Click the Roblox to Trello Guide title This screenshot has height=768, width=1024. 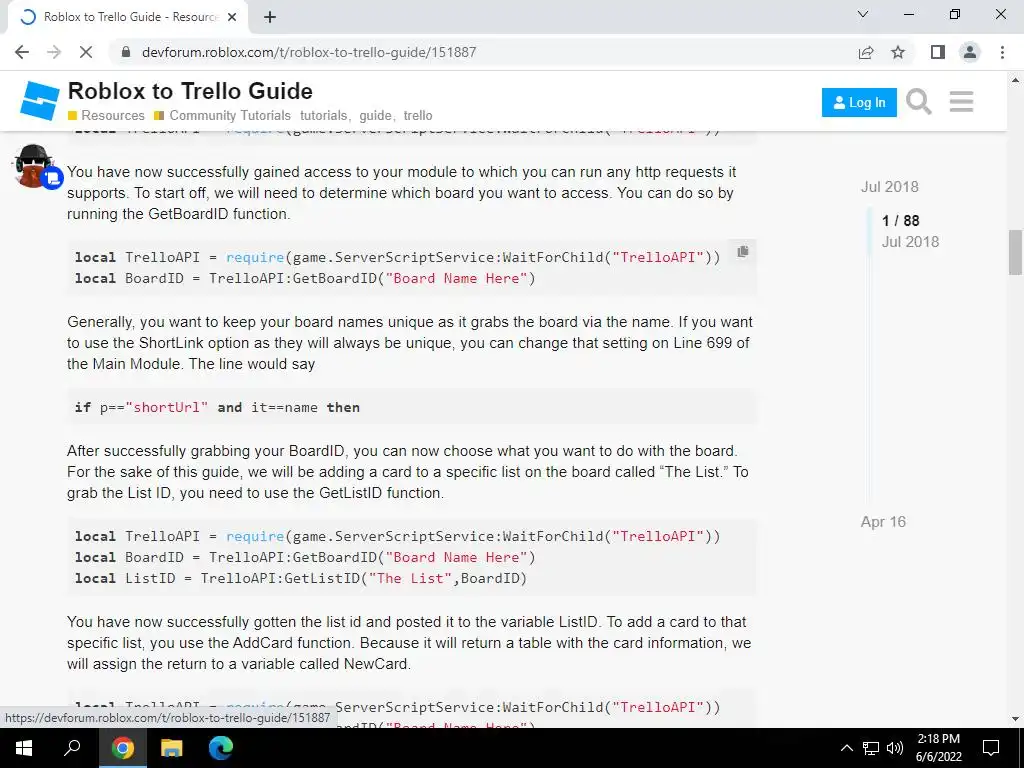click(x=190, y=91)
